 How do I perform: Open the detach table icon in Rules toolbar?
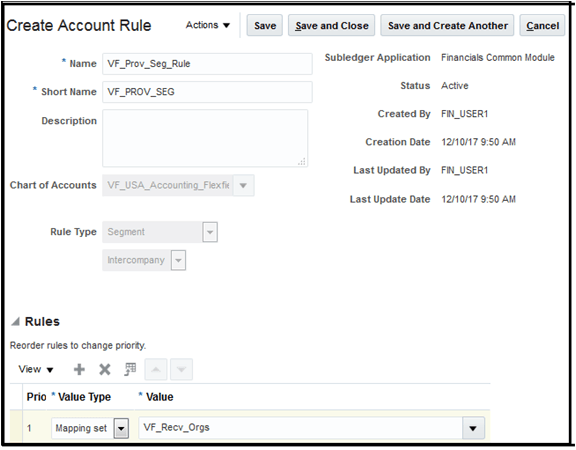(x=130, y=369)
